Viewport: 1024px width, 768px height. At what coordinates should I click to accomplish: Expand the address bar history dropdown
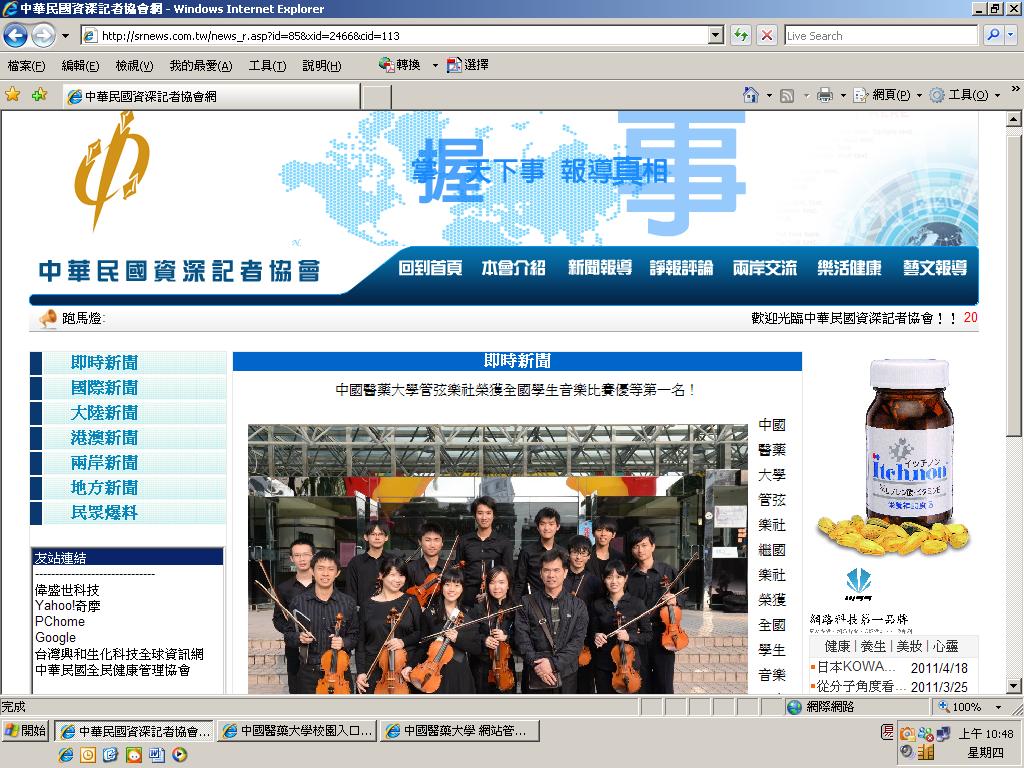tap(716, 35)
